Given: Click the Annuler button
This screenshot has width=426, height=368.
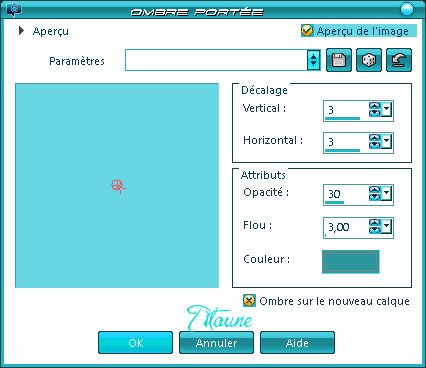Looking at the screenshot, I should [x=216, y=343].
